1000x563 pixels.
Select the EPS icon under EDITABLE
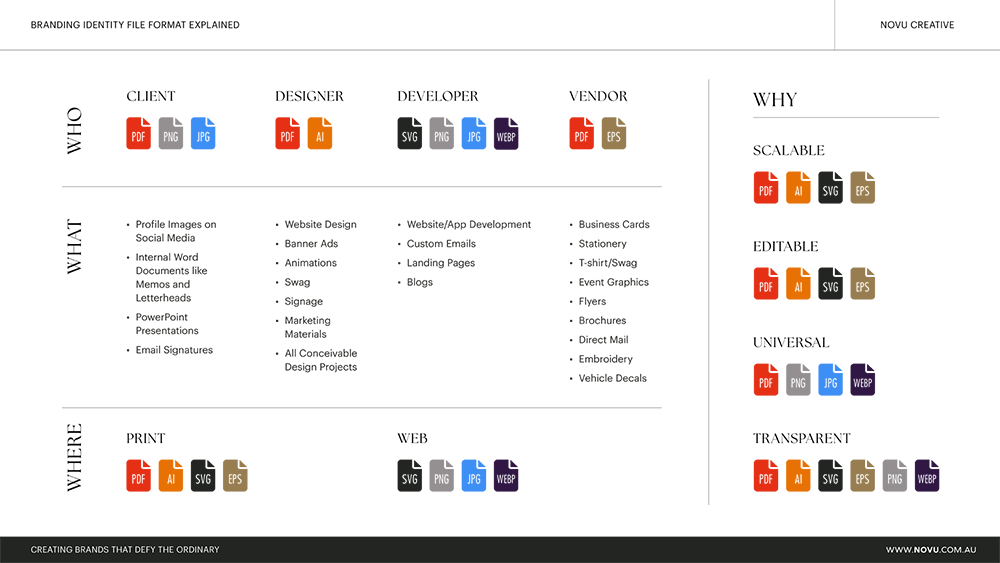(x=862, y=284)
